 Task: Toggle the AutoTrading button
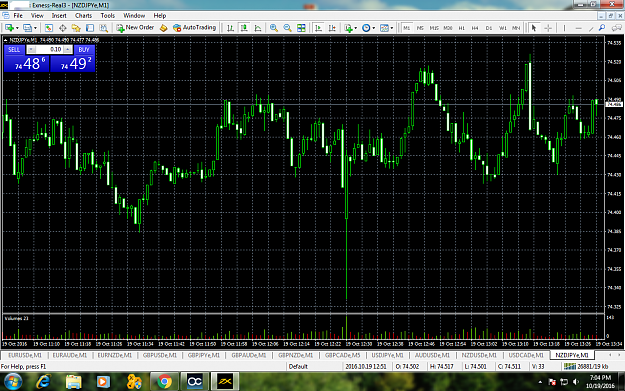tap(195, 28)
